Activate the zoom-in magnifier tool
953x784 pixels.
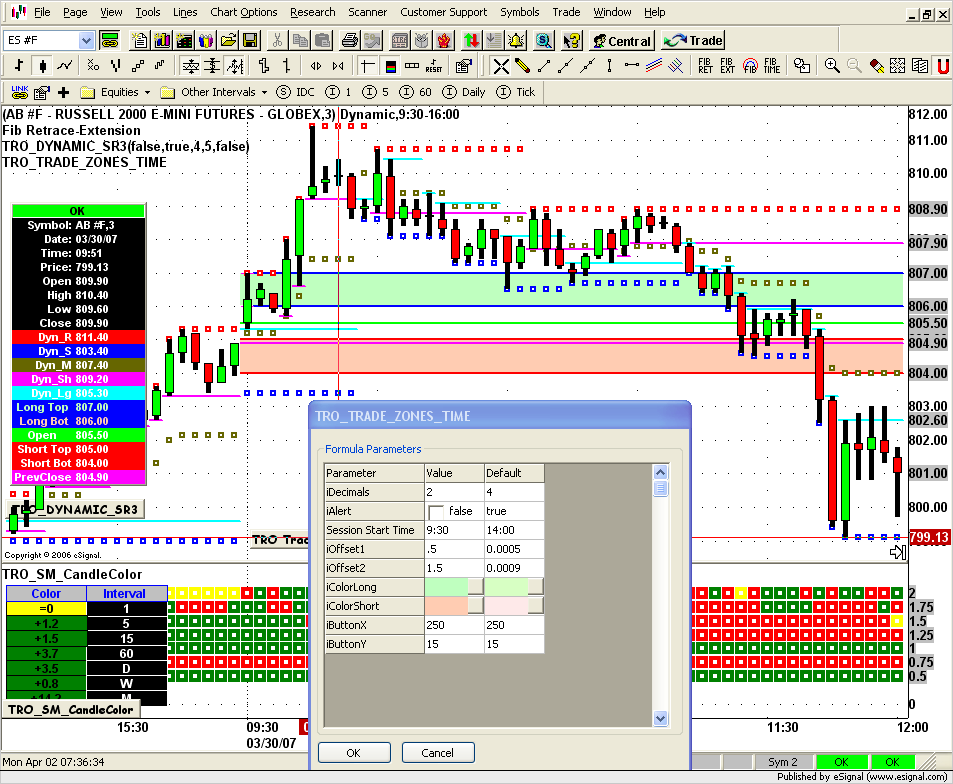[x=833, y=66]
